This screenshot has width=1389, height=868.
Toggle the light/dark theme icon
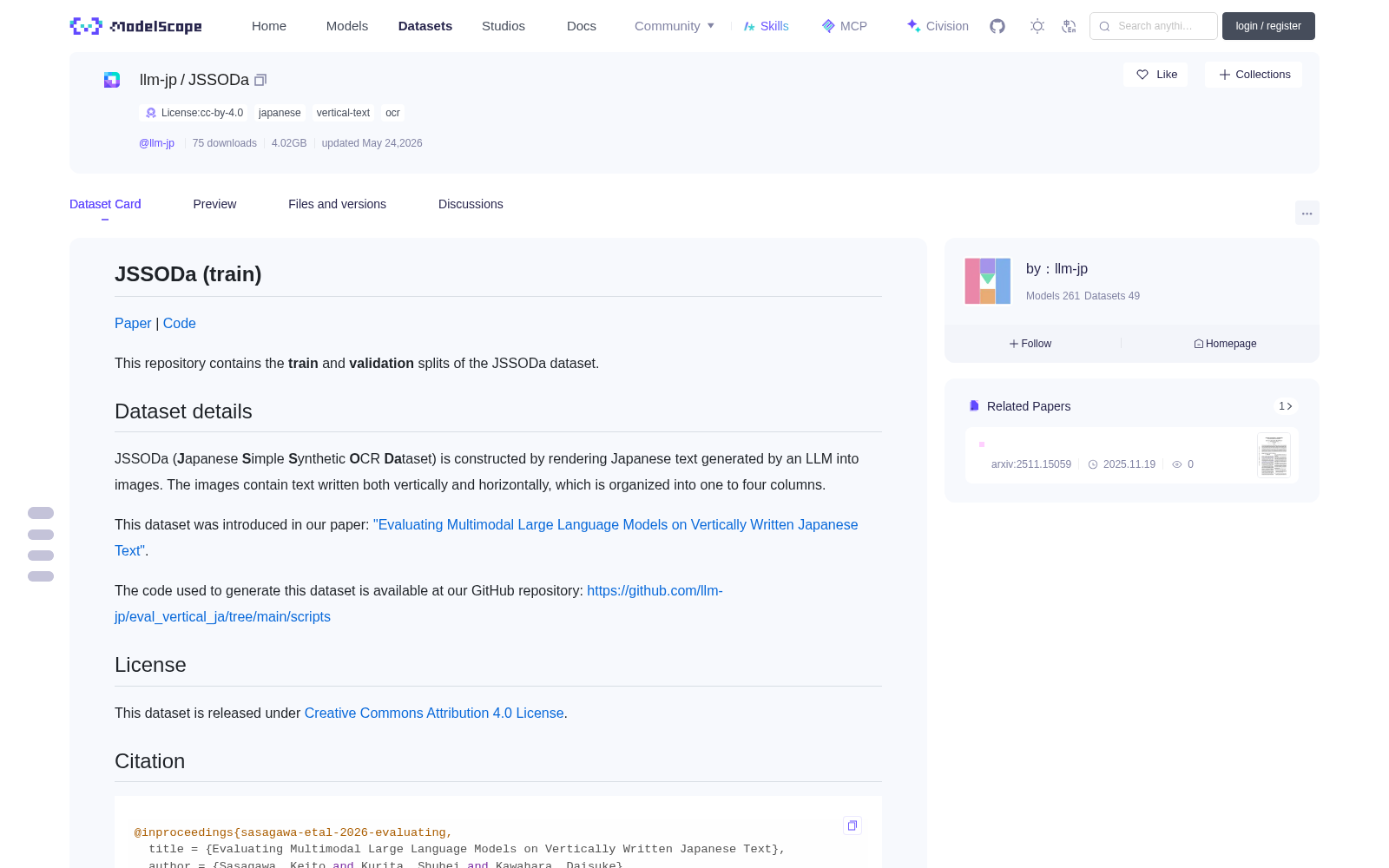click(x=1037, y=26)
